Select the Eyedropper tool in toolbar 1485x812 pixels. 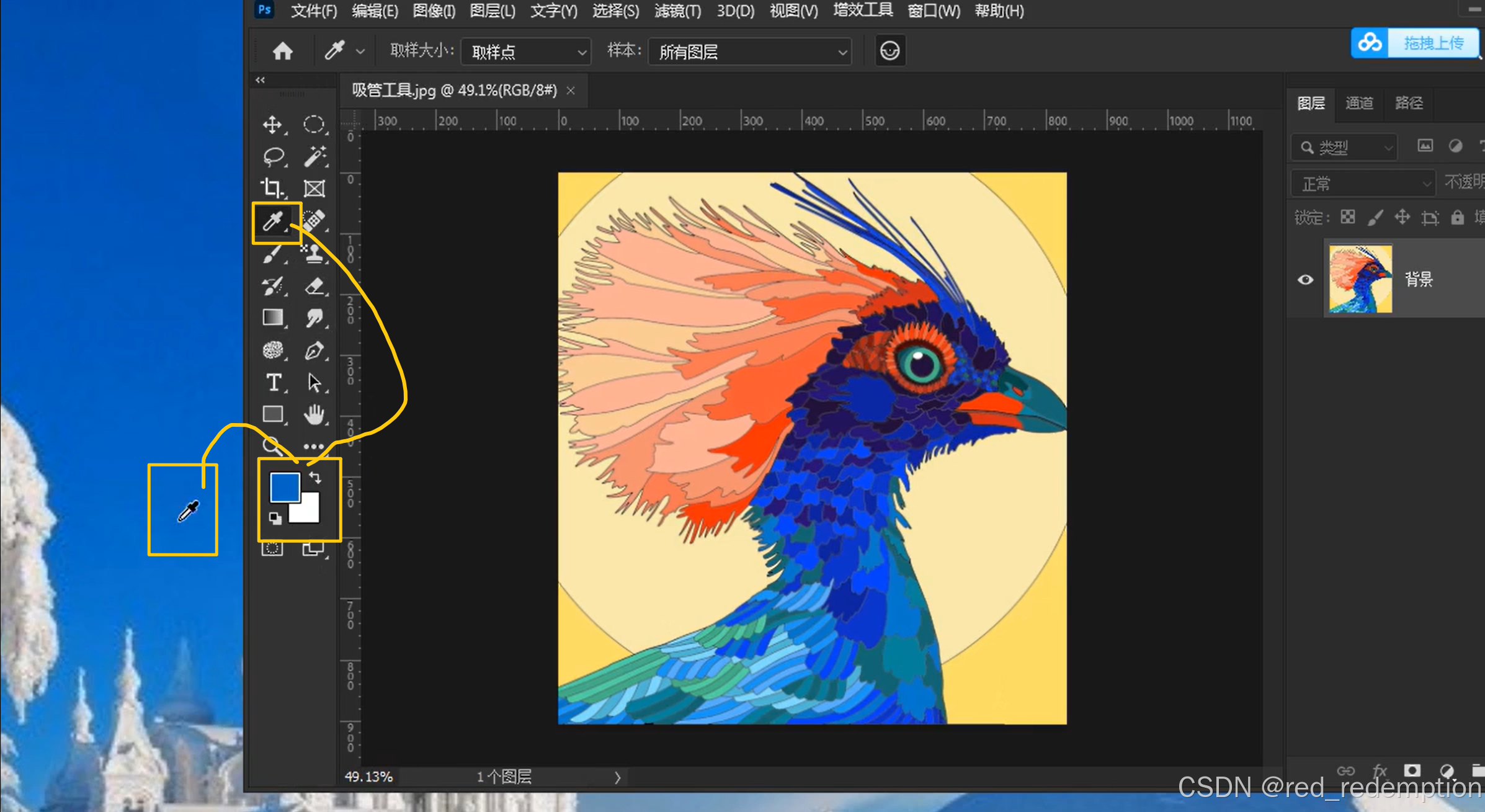tap(274, 220)
